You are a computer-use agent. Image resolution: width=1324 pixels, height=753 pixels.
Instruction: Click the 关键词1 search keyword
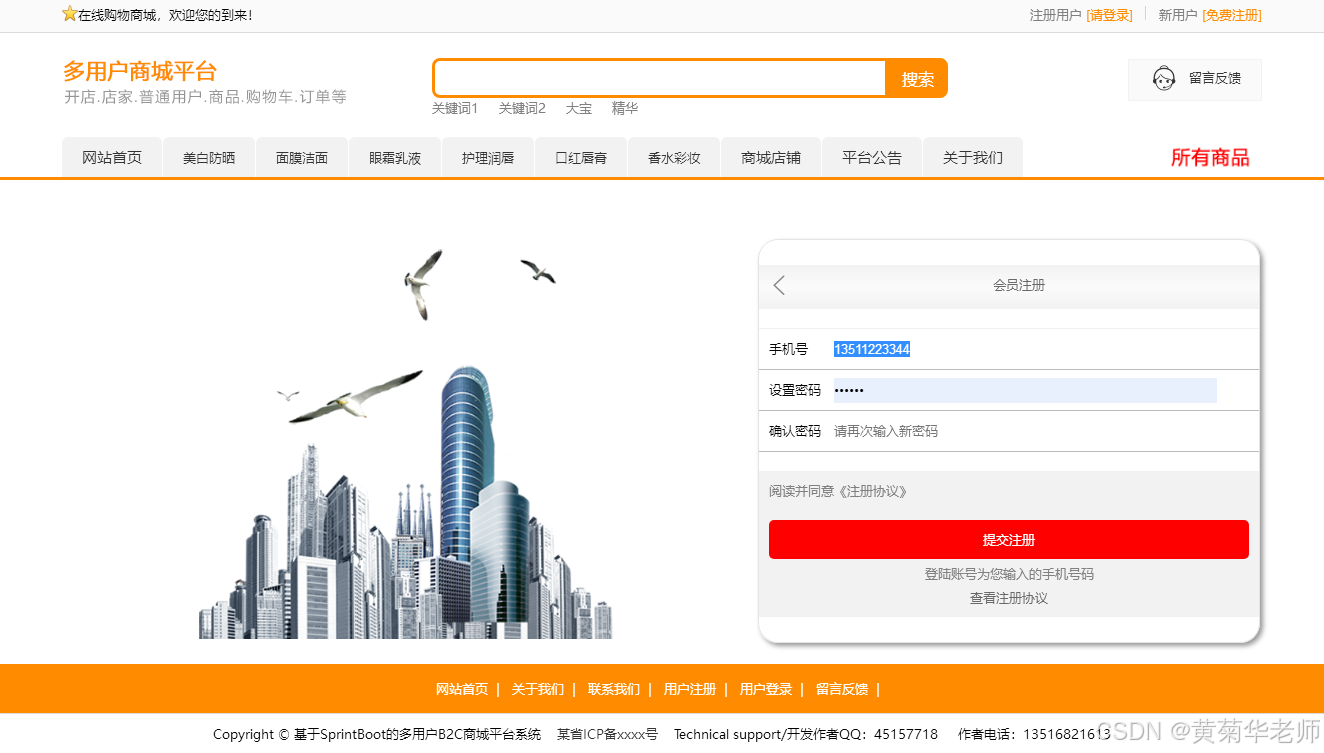(x=455, y=108)
